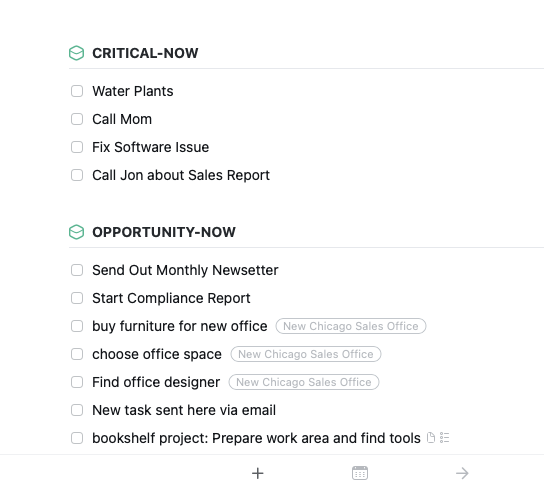Viewport: 544px width, 488px height.
Task: Select the Call Jon about Sales Report task
Action: [181, 175]
